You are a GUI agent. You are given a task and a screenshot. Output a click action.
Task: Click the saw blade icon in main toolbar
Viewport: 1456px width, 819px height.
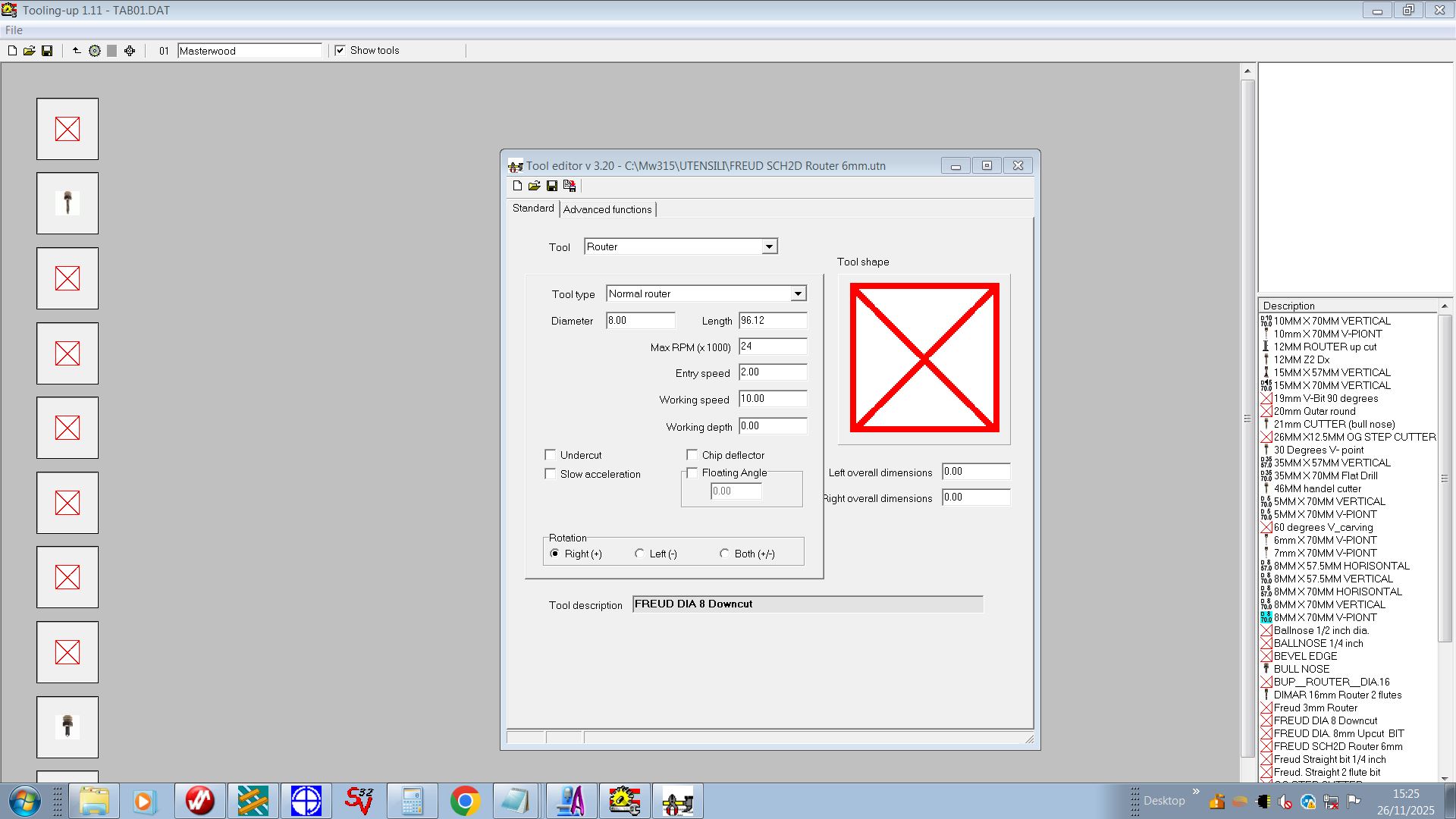click(95, 51)
